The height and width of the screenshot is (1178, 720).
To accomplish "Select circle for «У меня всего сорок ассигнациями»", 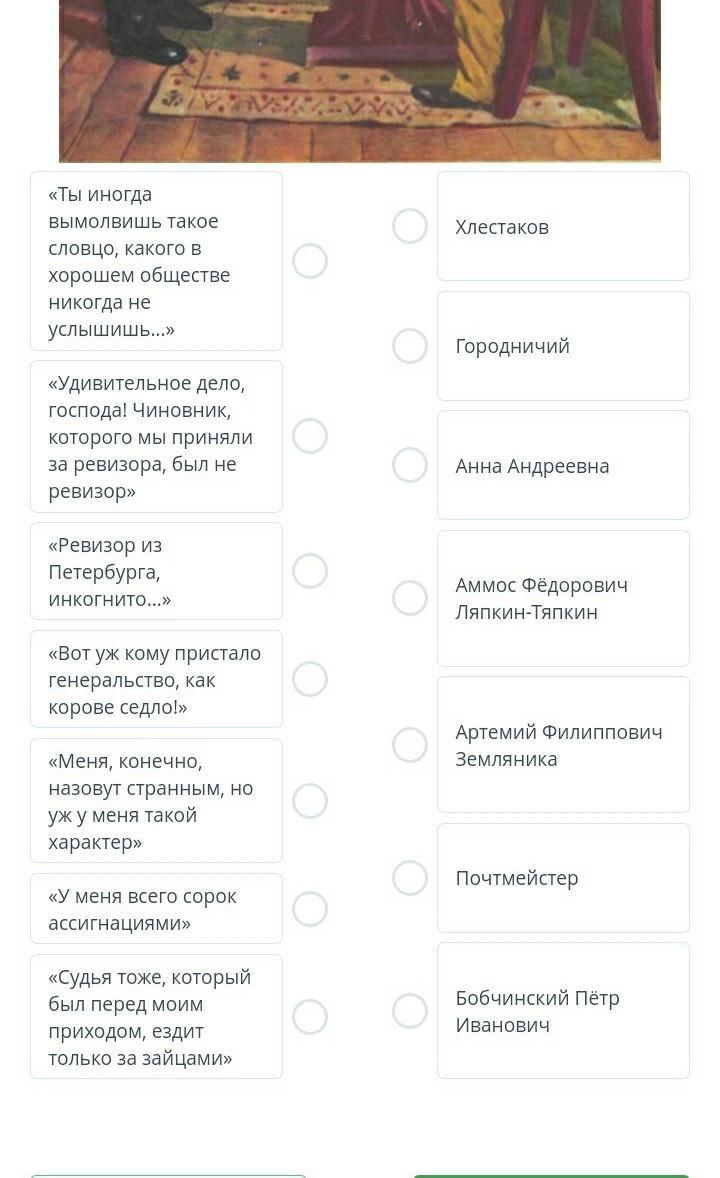I will [310, 908].
